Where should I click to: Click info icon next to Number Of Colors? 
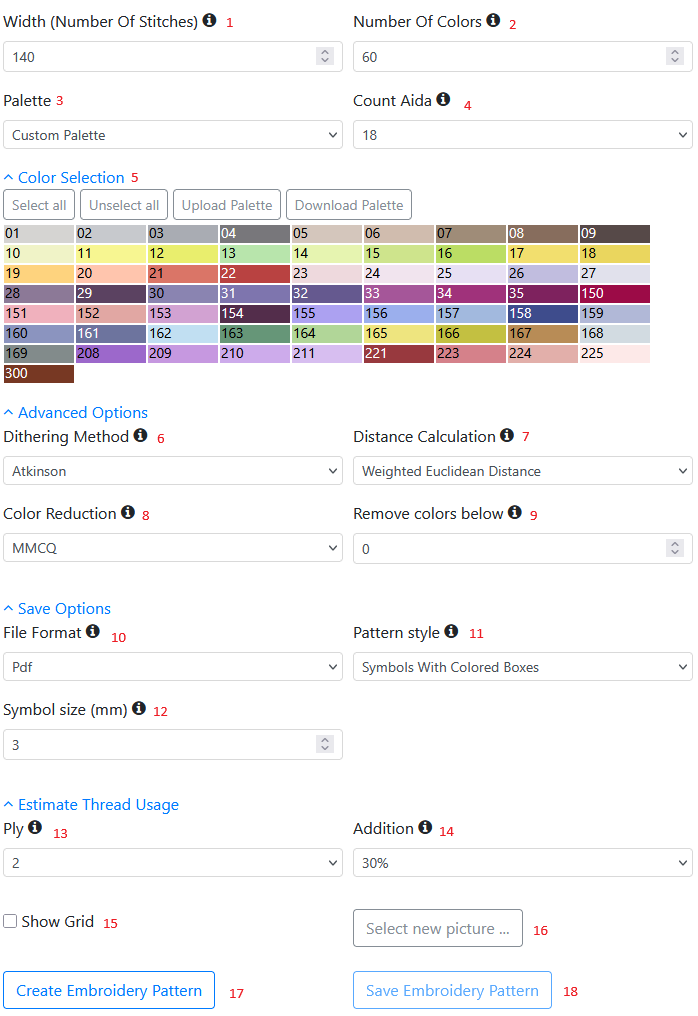click(493, 20)
